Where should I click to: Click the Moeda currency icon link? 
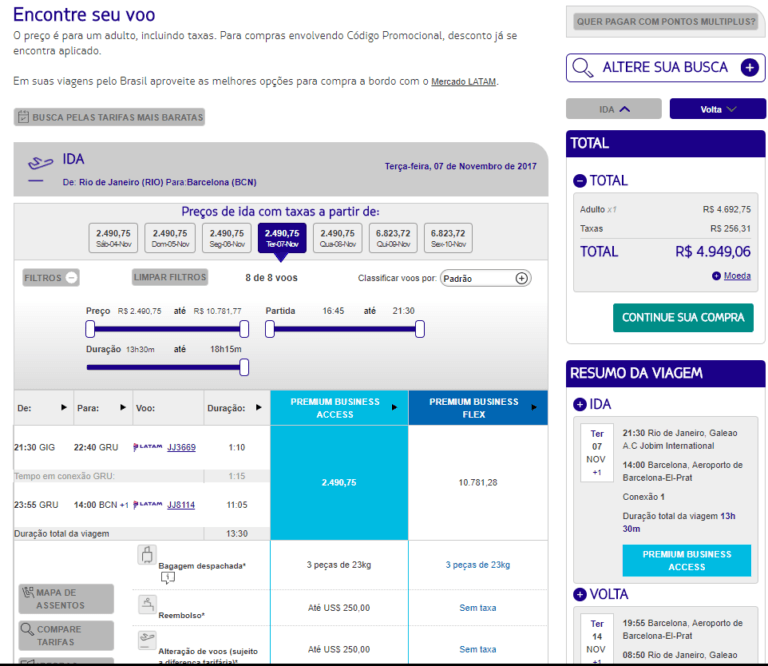(717, 275)
